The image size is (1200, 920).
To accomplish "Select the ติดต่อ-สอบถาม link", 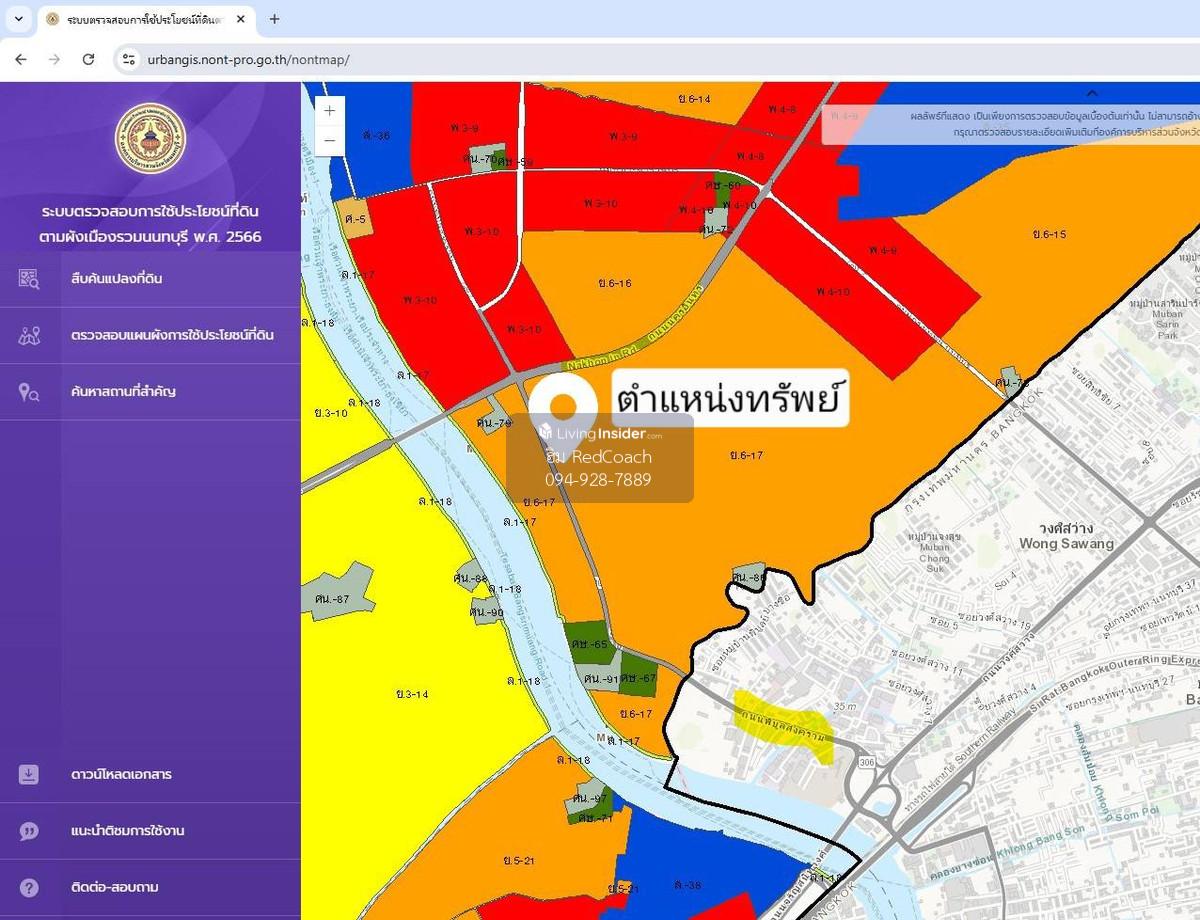I will tap(114, 888).
